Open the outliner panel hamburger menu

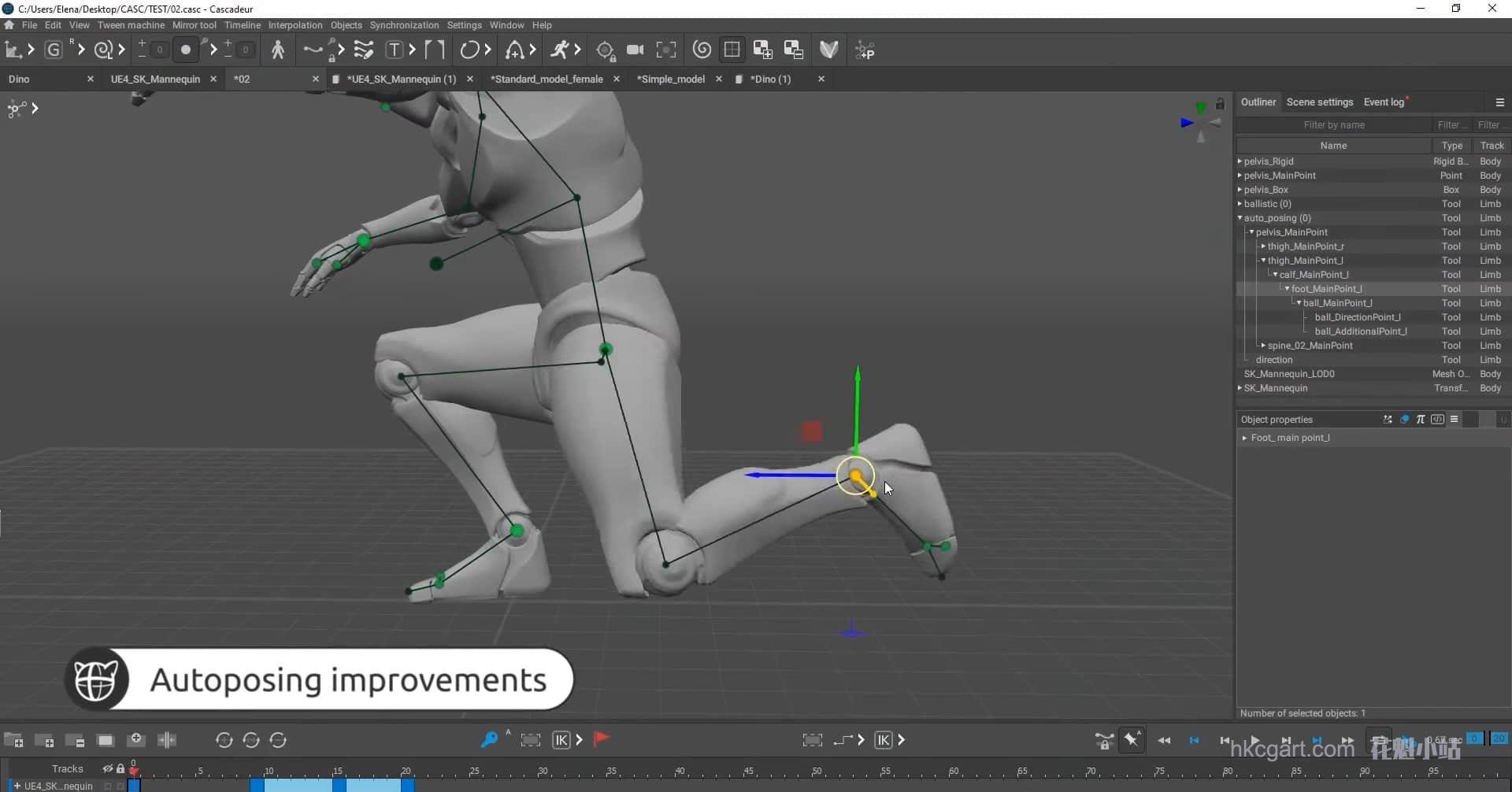point(1499,102)
